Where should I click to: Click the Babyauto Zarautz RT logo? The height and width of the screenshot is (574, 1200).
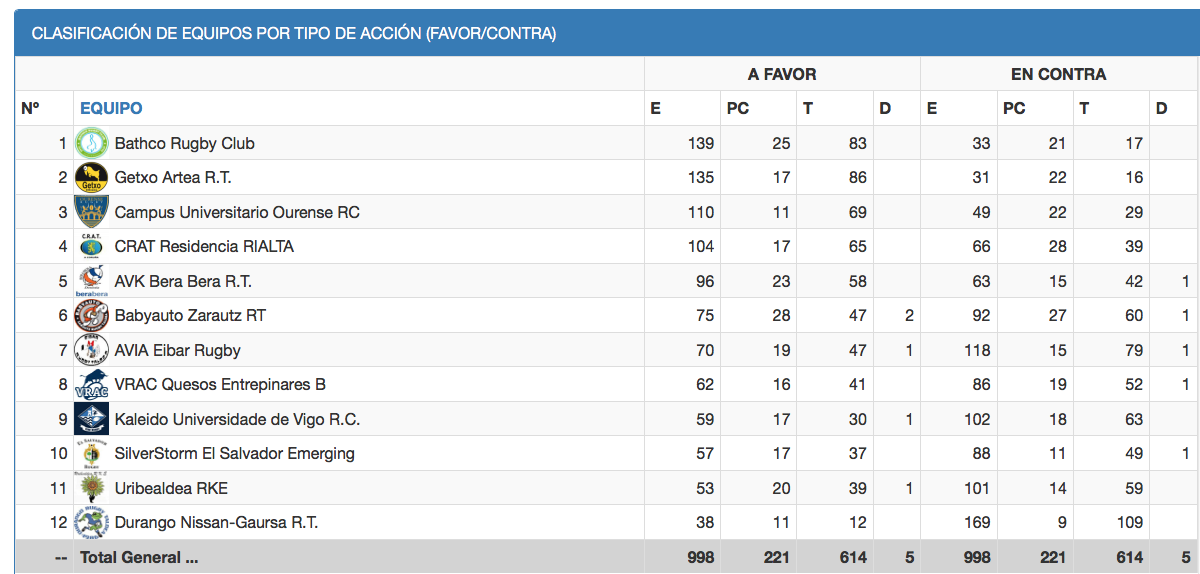point(92,316)
